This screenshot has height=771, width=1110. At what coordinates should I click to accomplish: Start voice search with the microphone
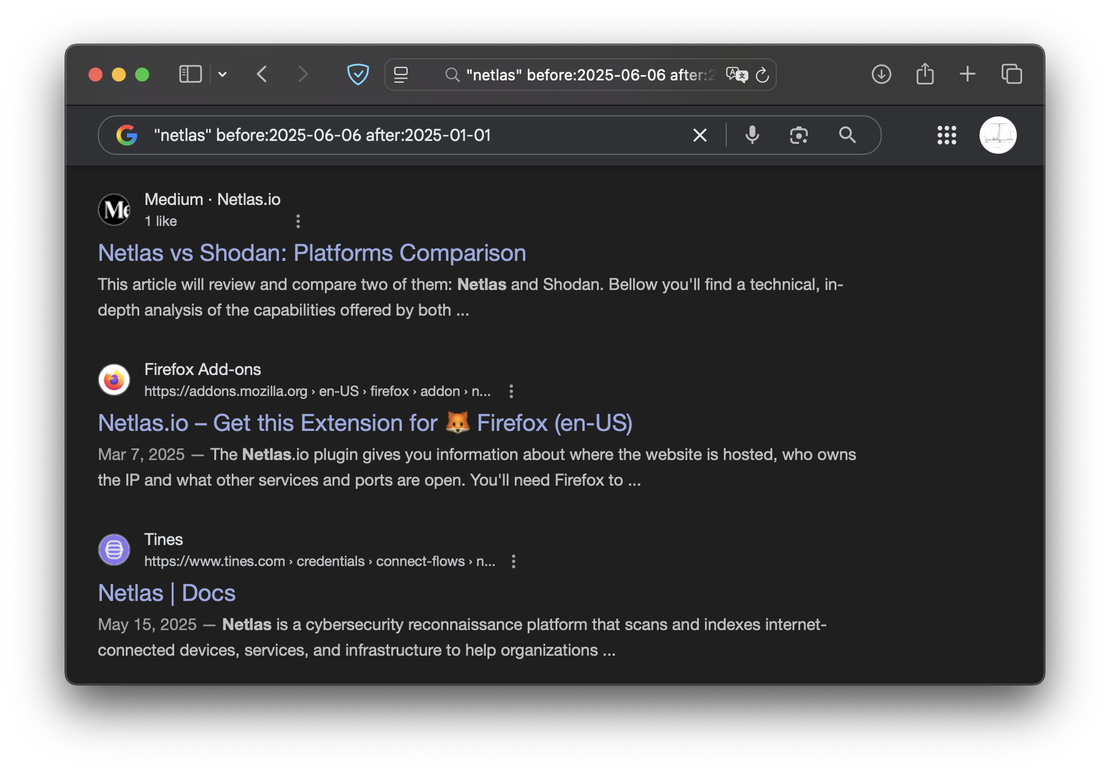[x=752, y=135]
